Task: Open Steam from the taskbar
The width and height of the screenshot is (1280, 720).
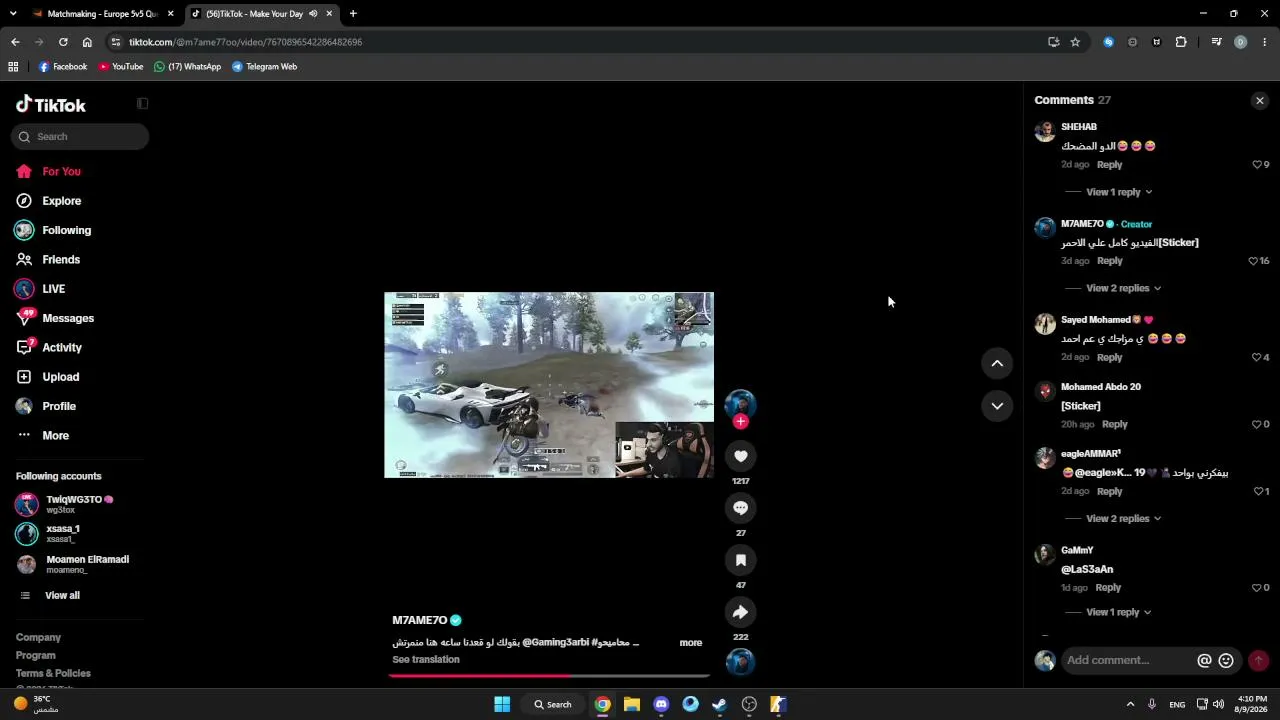Action: tap(719, 704)
